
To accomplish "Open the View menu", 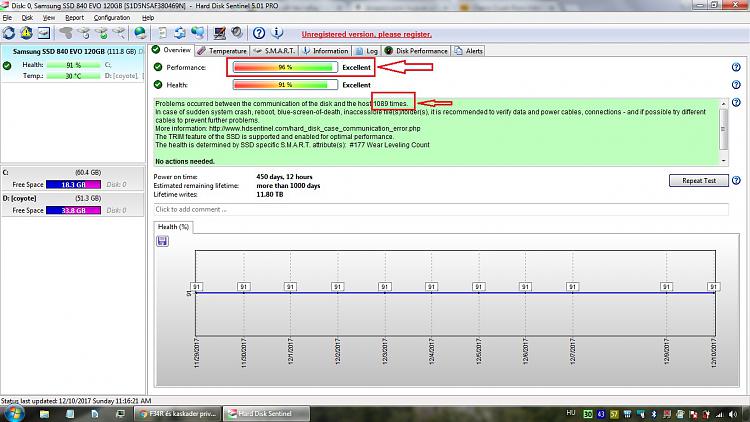I will 49,18.
